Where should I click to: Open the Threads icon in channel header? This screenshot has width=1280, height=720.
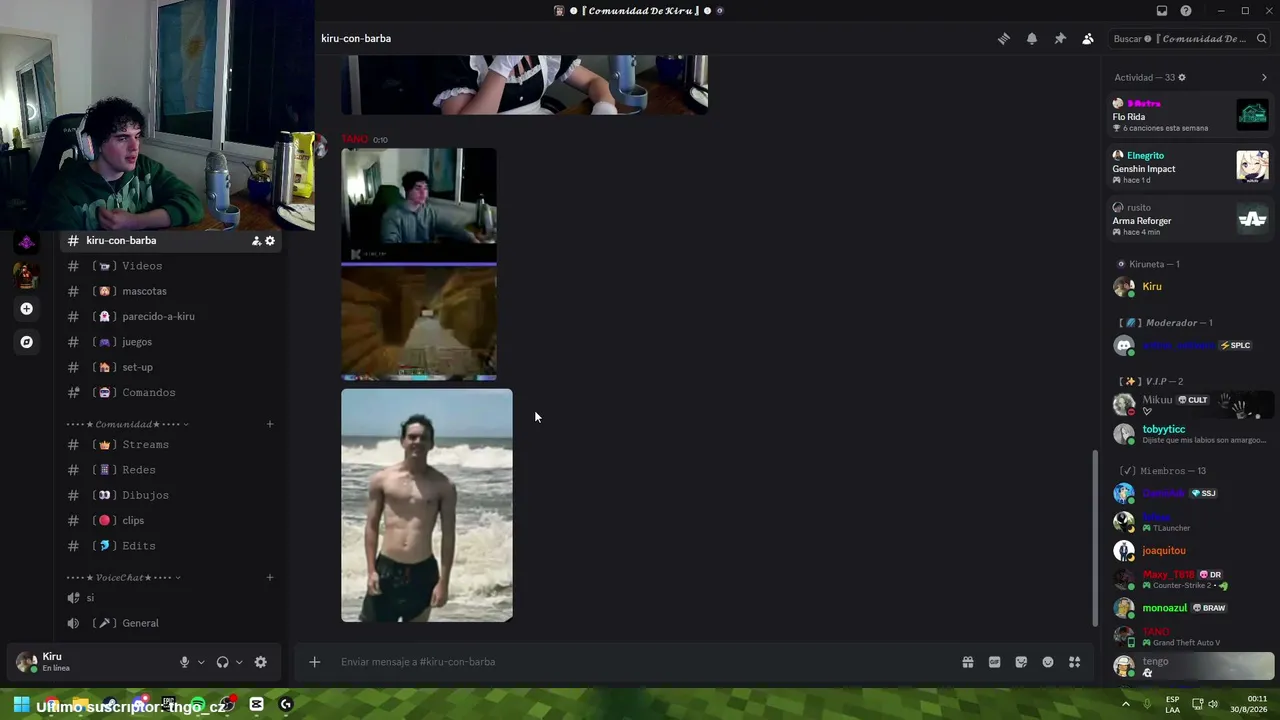(x=1004, y=39)
